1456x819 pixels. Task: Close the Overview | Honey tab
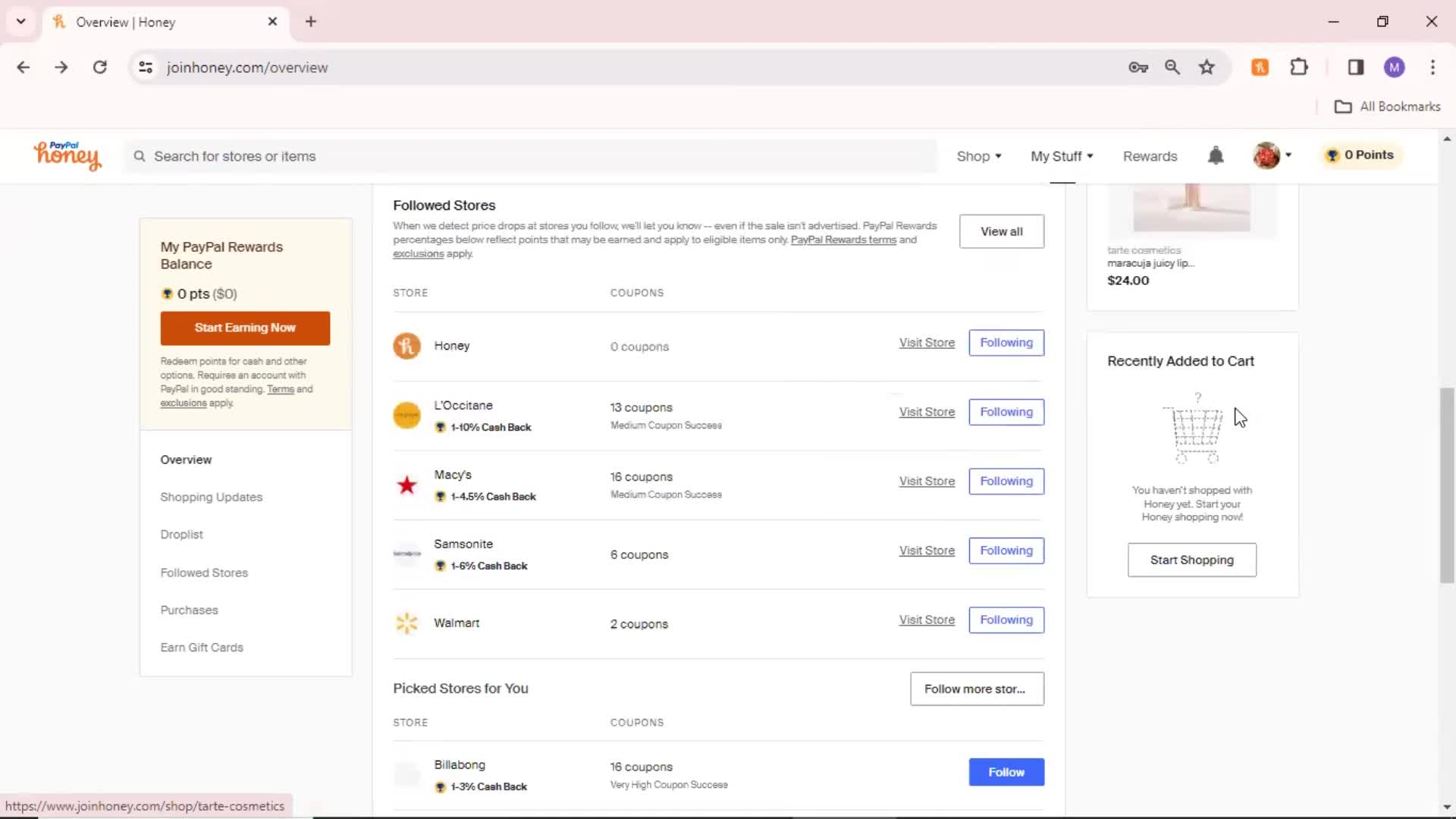272,21
